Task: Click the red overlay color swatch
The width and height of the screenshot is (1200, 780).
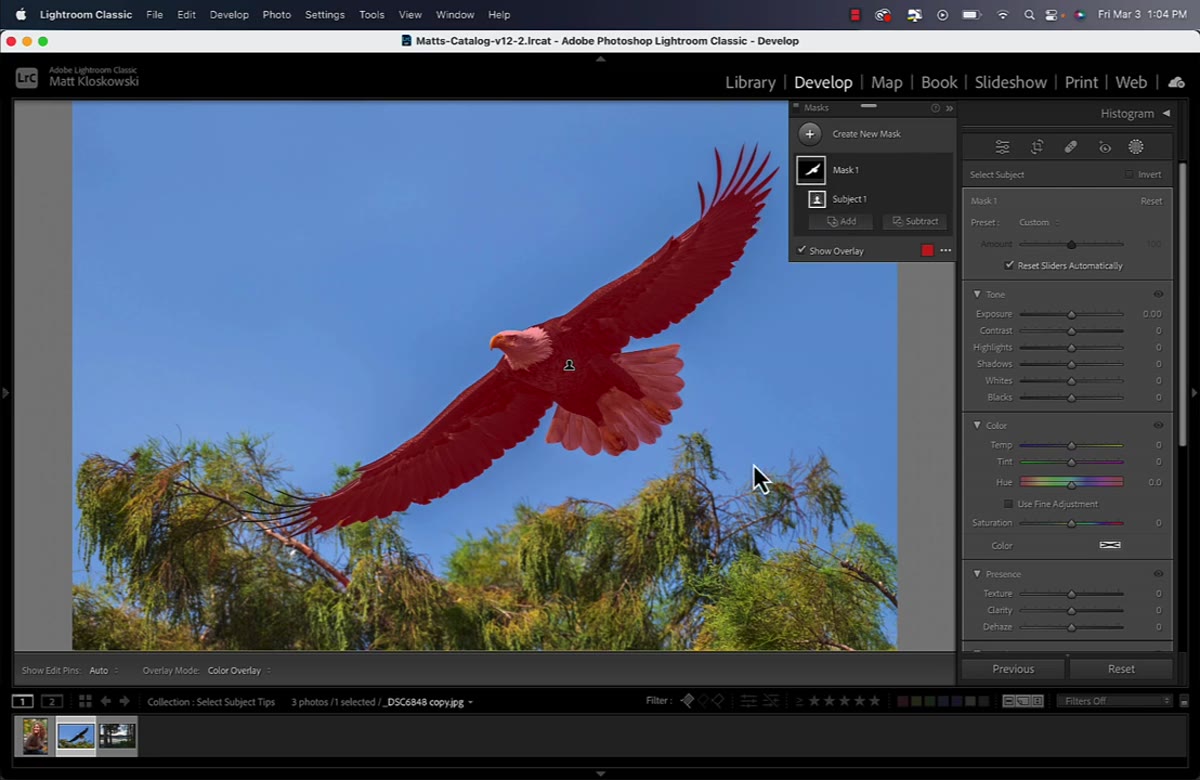Action: tap(927, 251)
